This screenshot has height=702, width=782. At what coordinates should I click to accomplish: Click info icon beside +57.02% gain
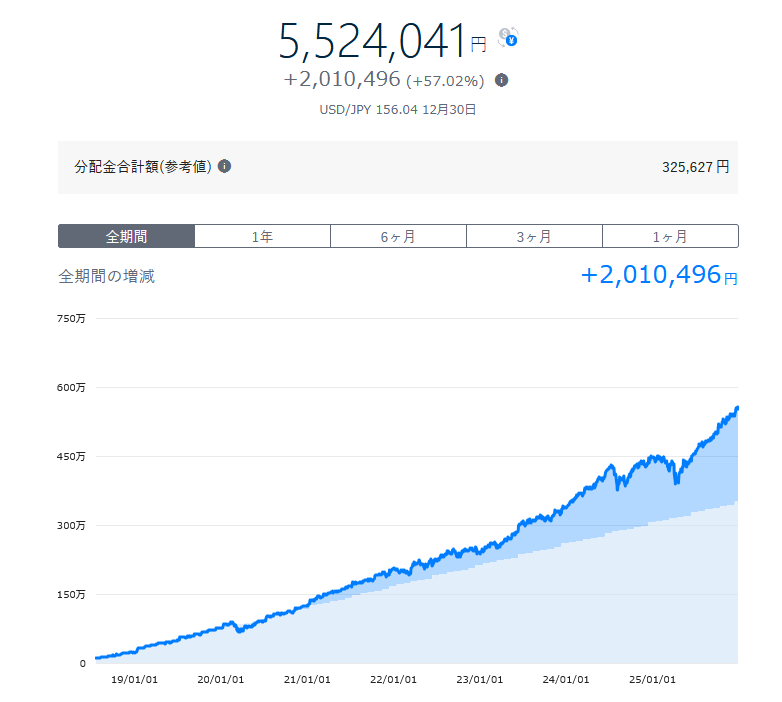pyautogui.click(x=501, y=80)
